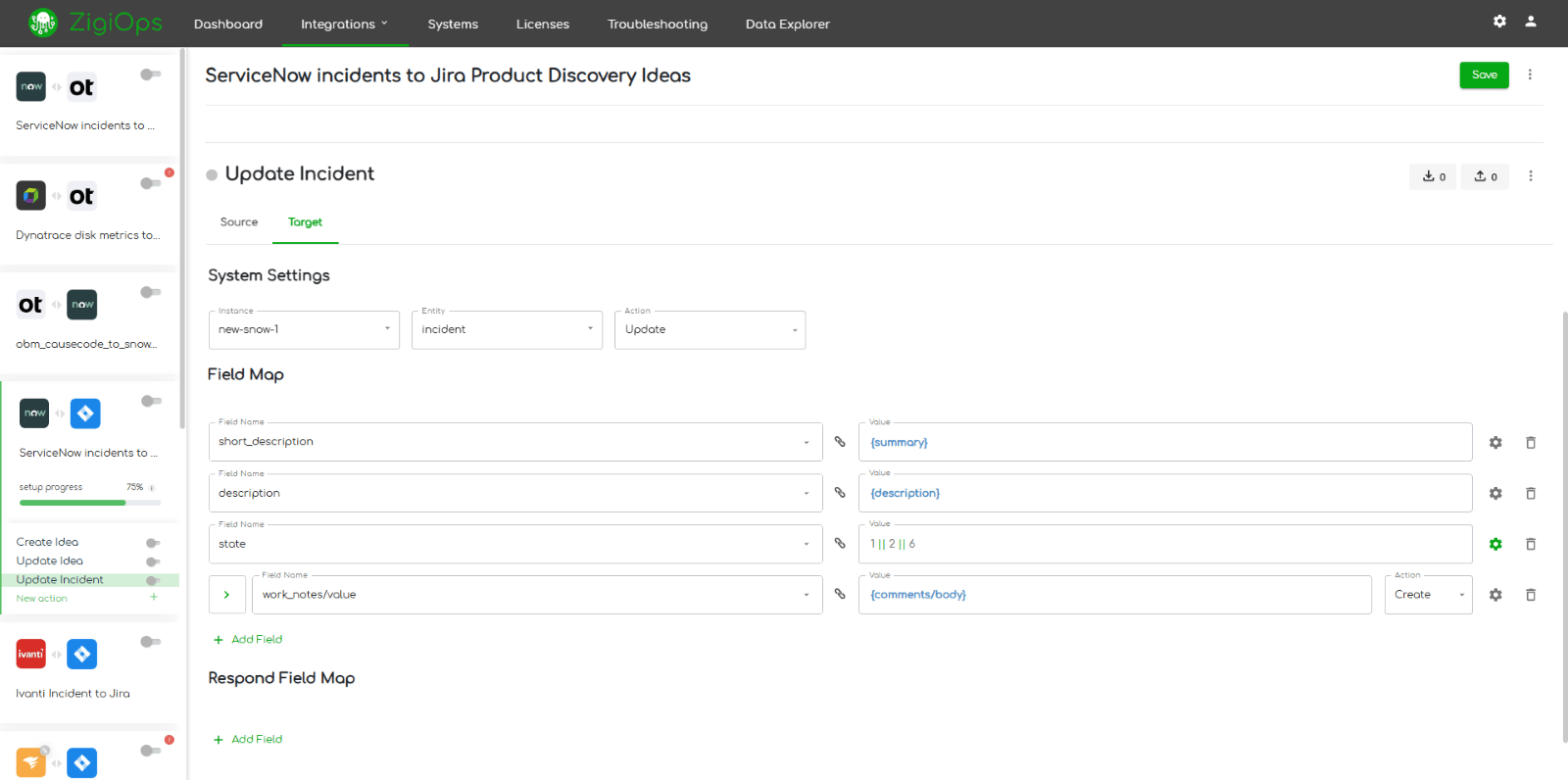Open the Create action dropdown
This screenshot has height=780, width=1568.
(x=1428, y=595)
